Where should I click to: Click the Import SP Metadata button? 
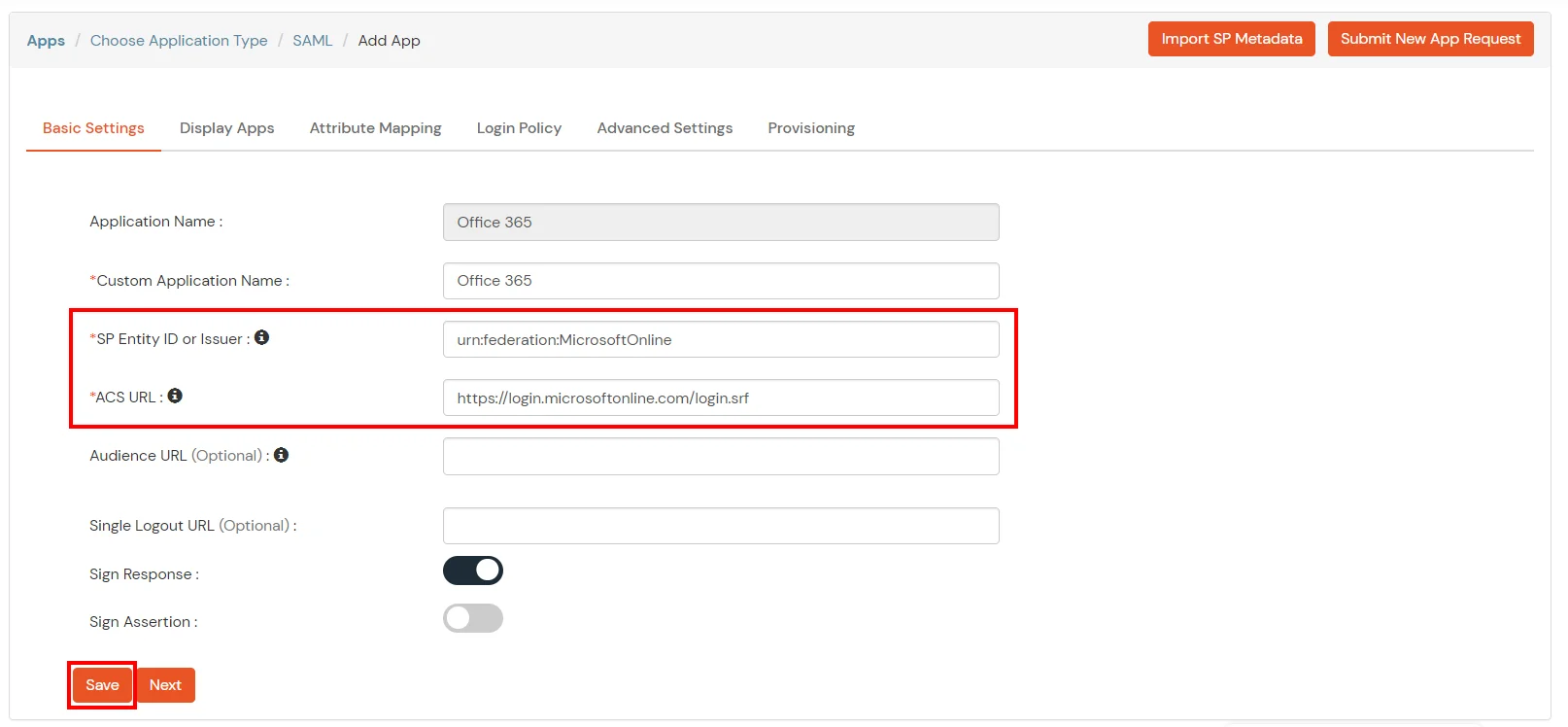(1231, 39)
